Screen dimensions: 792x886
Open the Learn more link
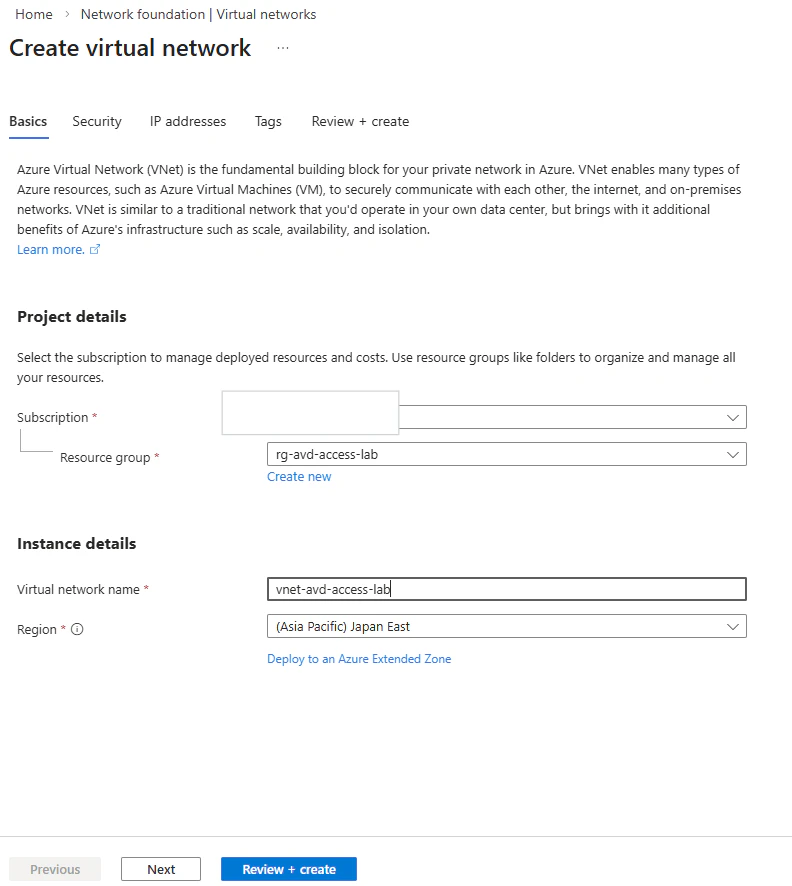click(51, 249)
